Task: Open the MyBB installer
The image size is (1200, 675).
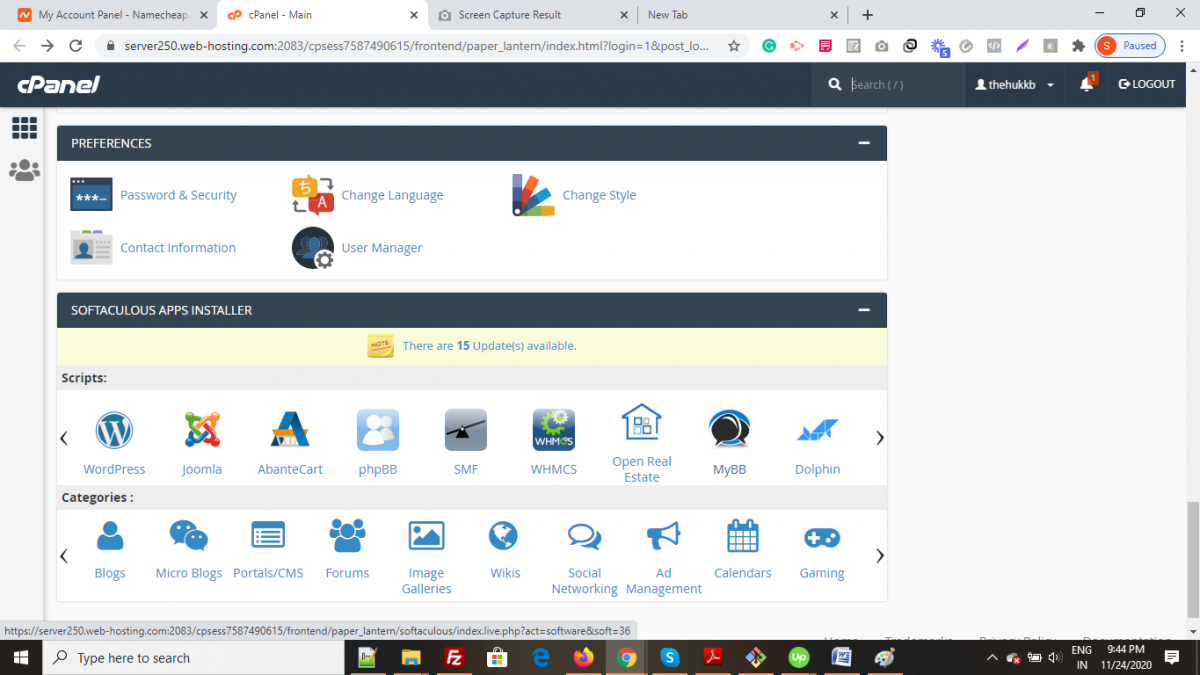Action: coord(729,440)
